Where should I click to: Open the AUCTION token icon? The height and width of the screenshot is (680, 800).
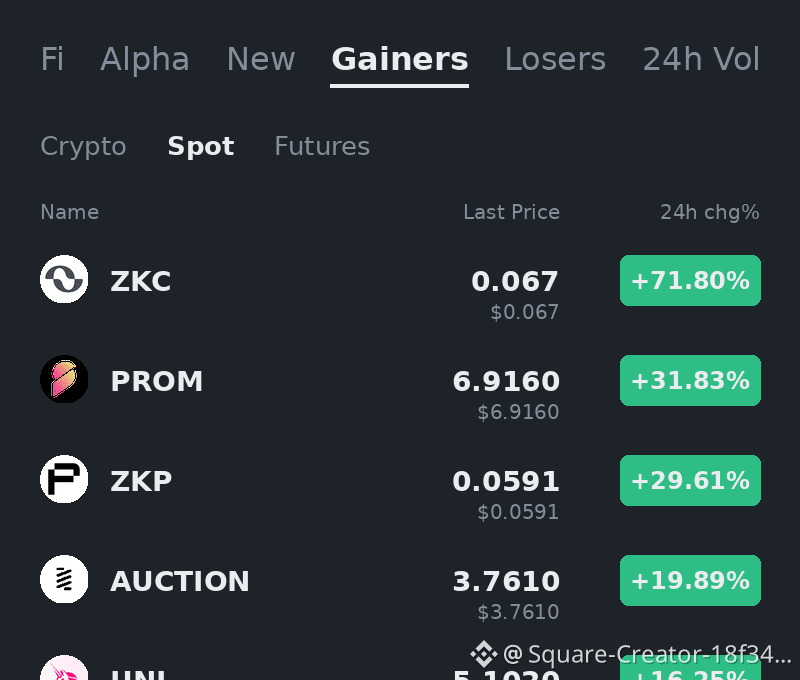pyautogui.click(x=64, y=579)
